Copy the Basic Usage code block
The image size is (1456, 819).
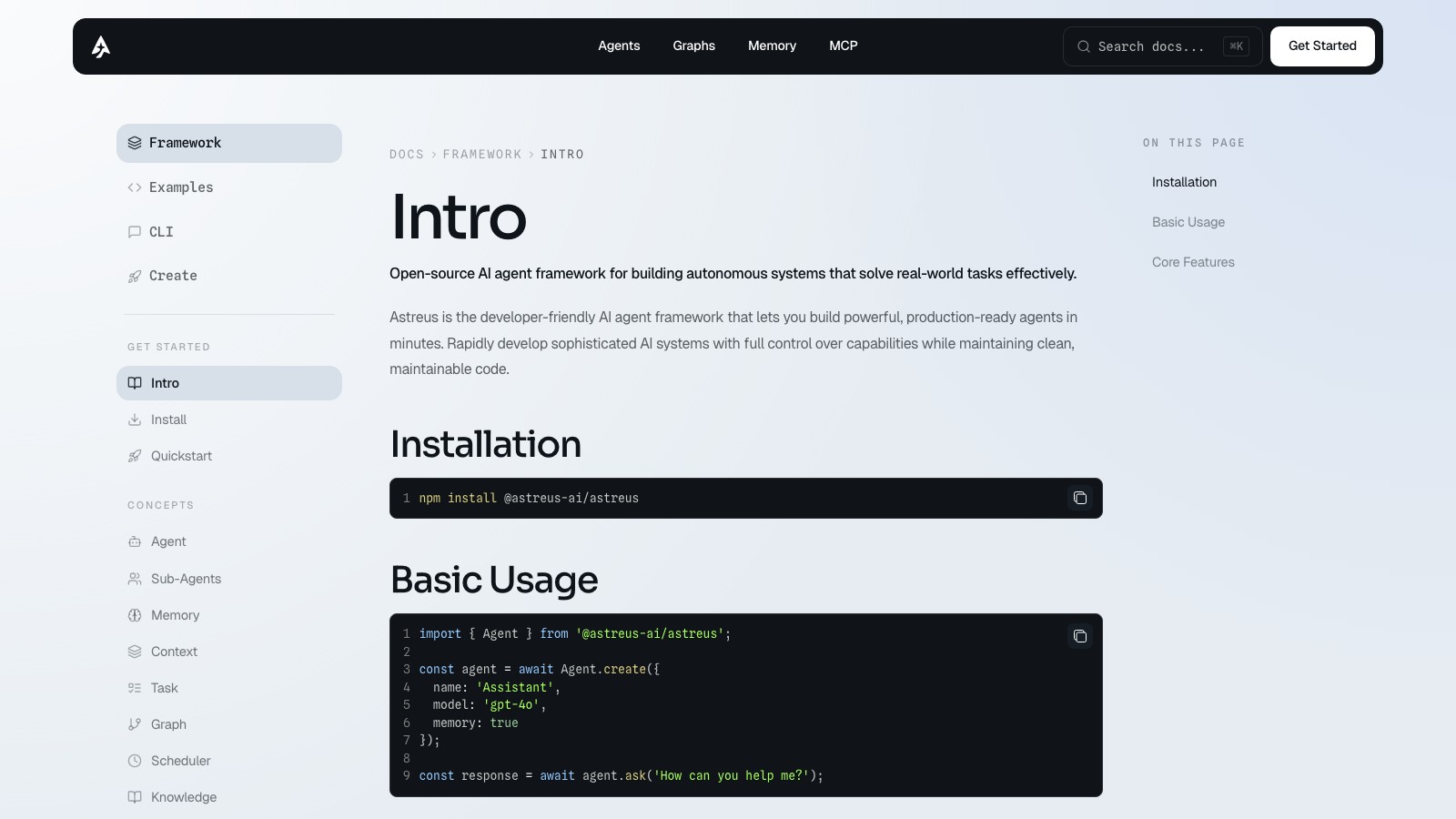pyautogui.click(x=1080, y=636)
